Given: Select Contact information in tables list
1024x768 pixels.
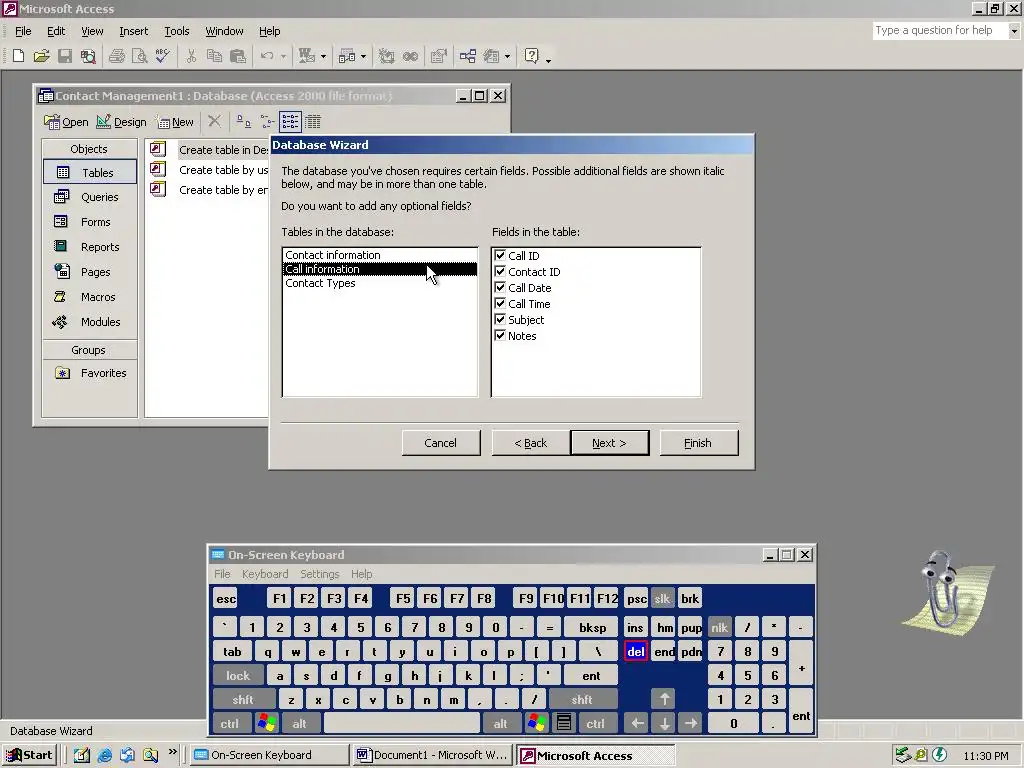Looking at the screenshot, I should tap(380, 255).
